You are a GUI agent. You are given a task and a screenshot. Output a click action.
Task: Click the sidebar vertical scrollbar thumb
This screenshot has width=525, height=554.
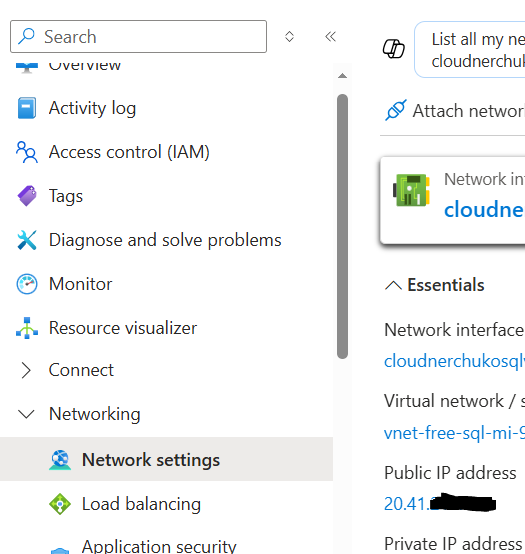coord(342,226)
